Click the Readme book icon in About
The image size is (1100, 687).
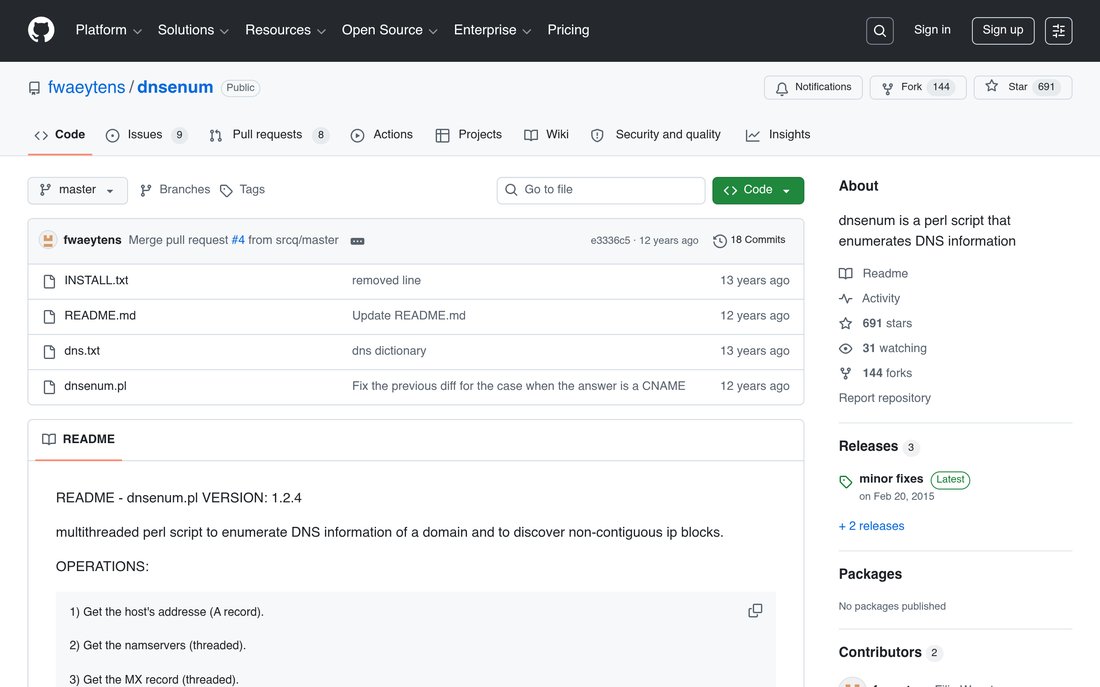845,274
